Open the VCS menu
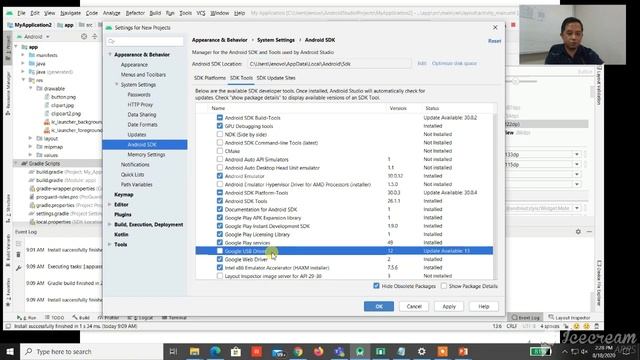640x360 pixels. pyautogui.click(x=201, y=13)
